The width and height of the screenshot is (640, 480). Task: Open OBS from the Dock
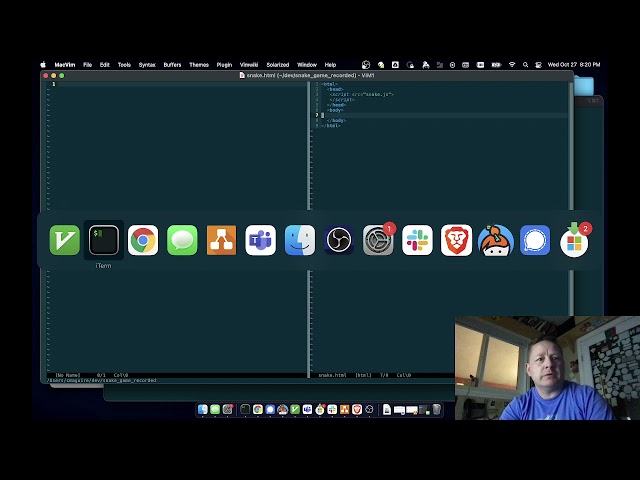tap(369, 409)
